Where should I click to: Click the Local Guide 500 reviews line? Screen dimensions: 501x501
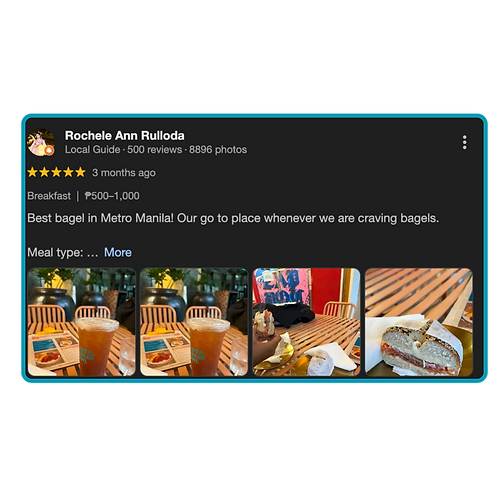tap(156, 150)
